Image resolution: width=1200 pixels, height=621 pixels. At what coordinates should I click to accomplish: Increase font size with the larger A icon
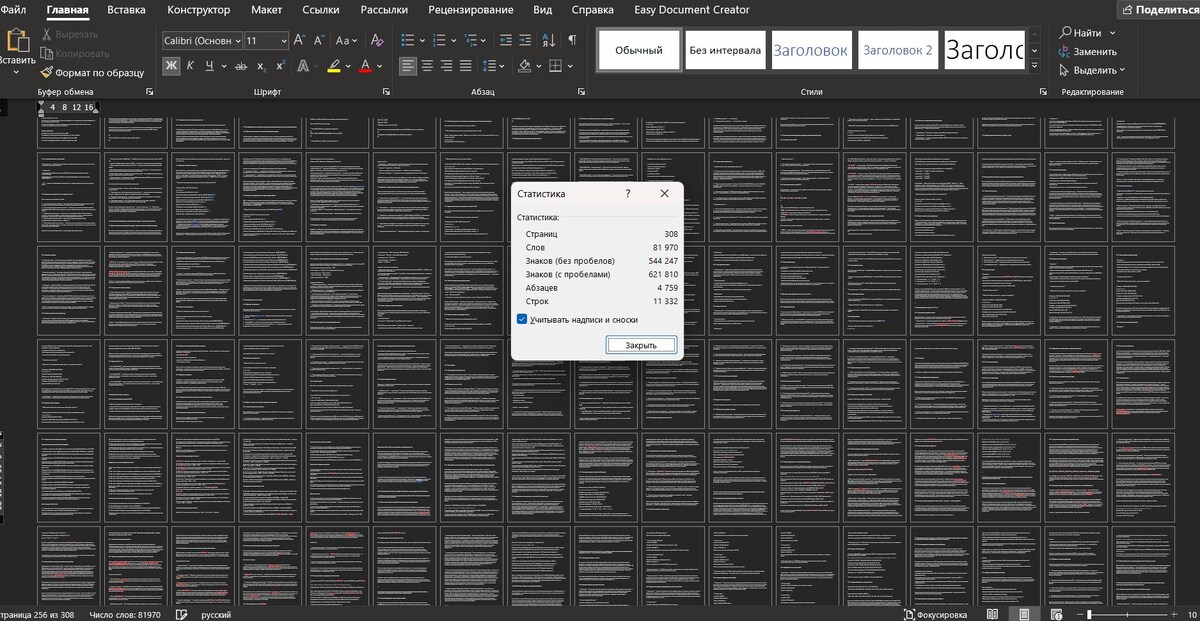[301, 41]
